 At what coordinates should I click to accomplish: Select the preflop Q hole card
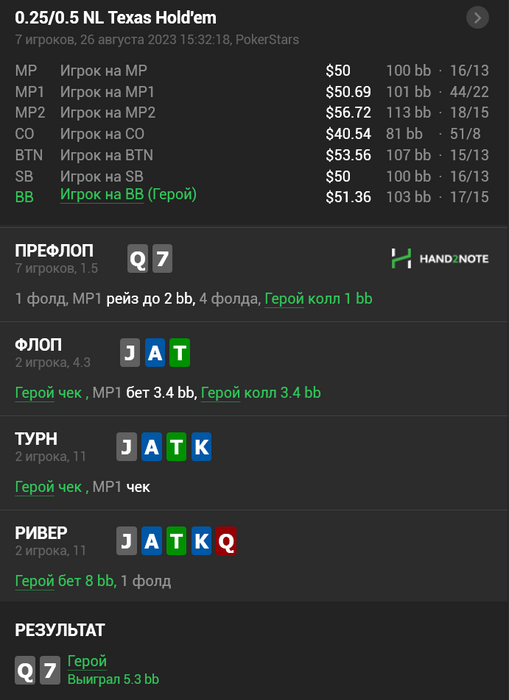point(138,258)
